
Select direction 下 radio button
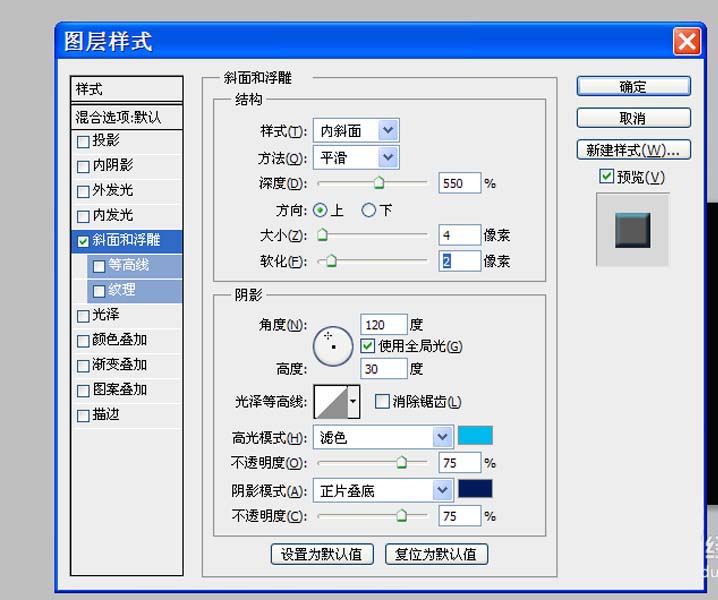[369, 210]
